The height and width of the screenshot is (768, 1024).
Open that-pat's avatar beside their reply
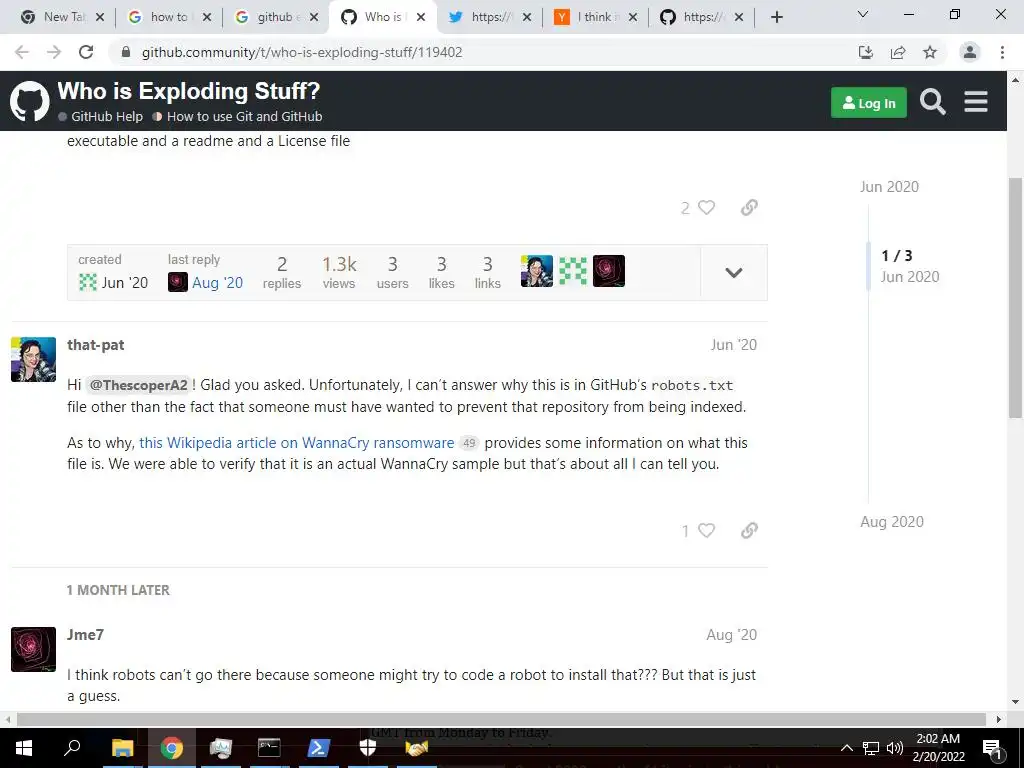[33, 359]
